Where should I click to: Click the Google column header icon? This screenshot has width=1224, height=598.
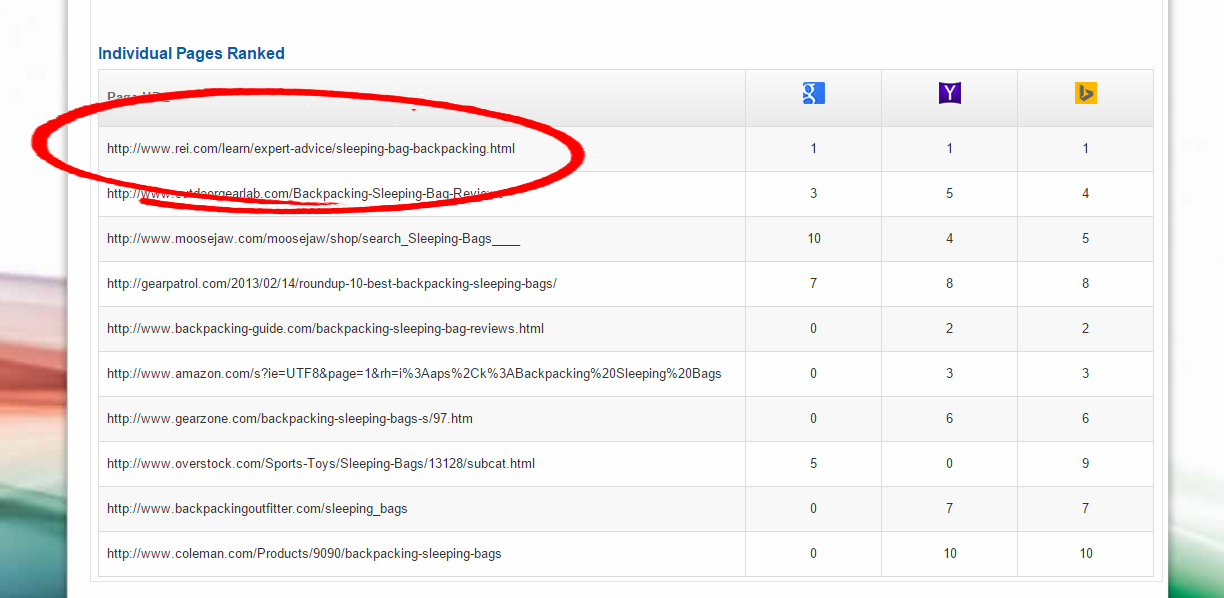813,94
